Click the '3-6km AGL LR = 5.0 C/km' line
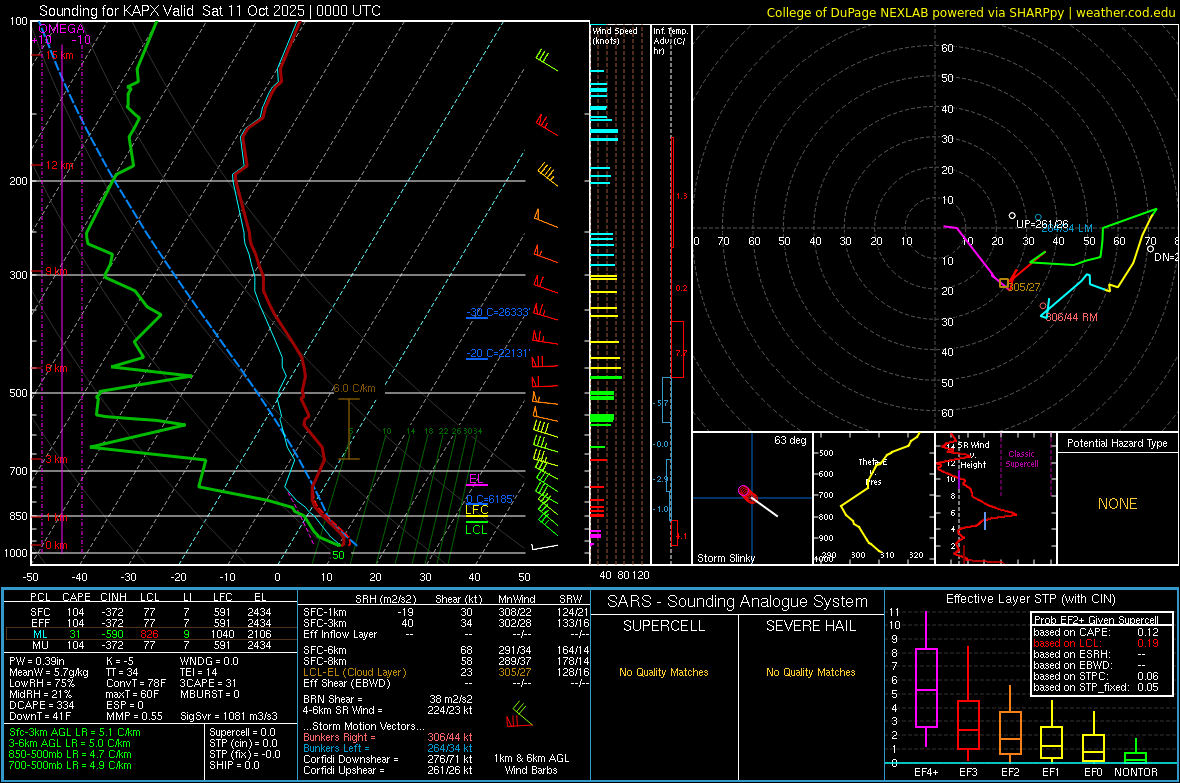 click(x=70, y=743)
